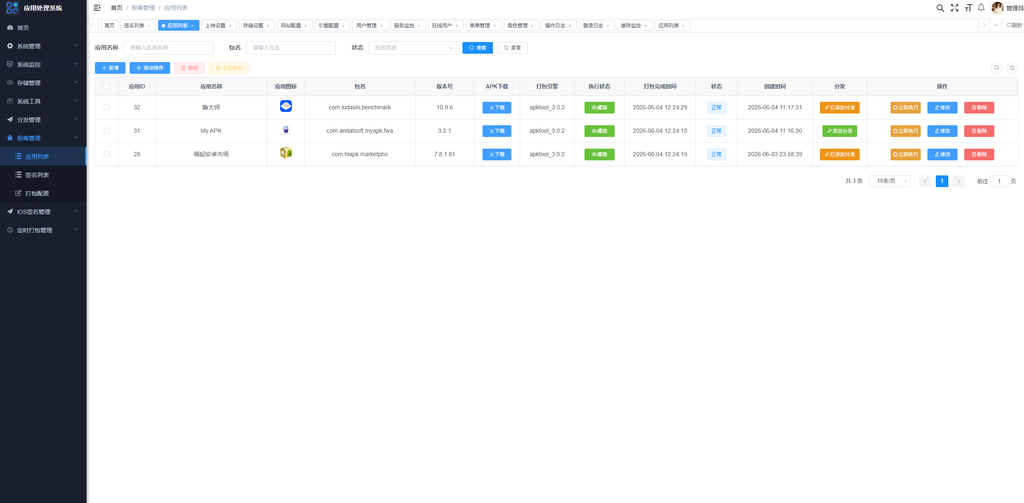Go to 首页 in the sidebar
Viewport: 1024px width, 503px height.
(43, 28)
